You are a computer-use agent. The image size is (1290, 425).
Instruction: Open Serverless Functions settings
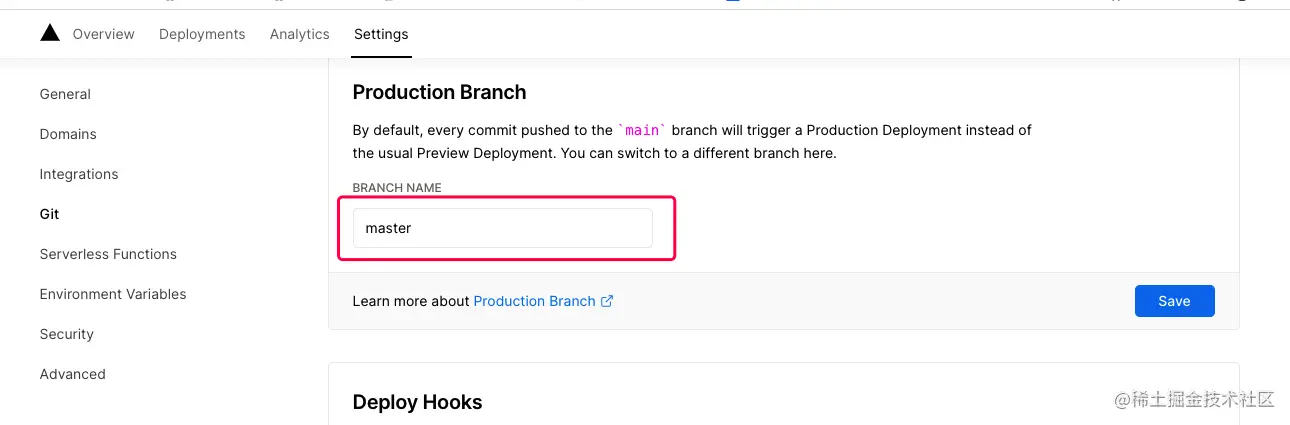[x=108, y=254]
